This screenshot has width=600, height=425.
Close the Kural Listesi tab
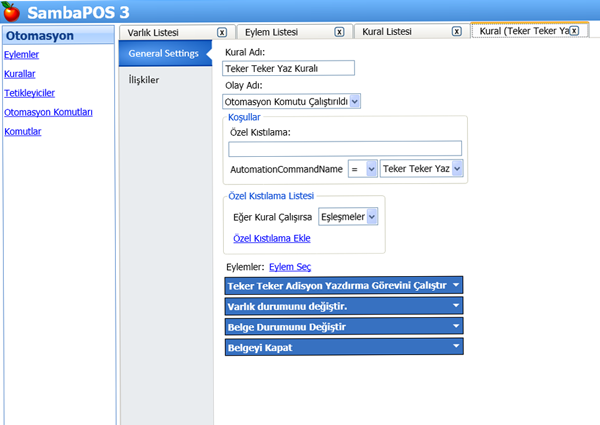coord(456,32)
